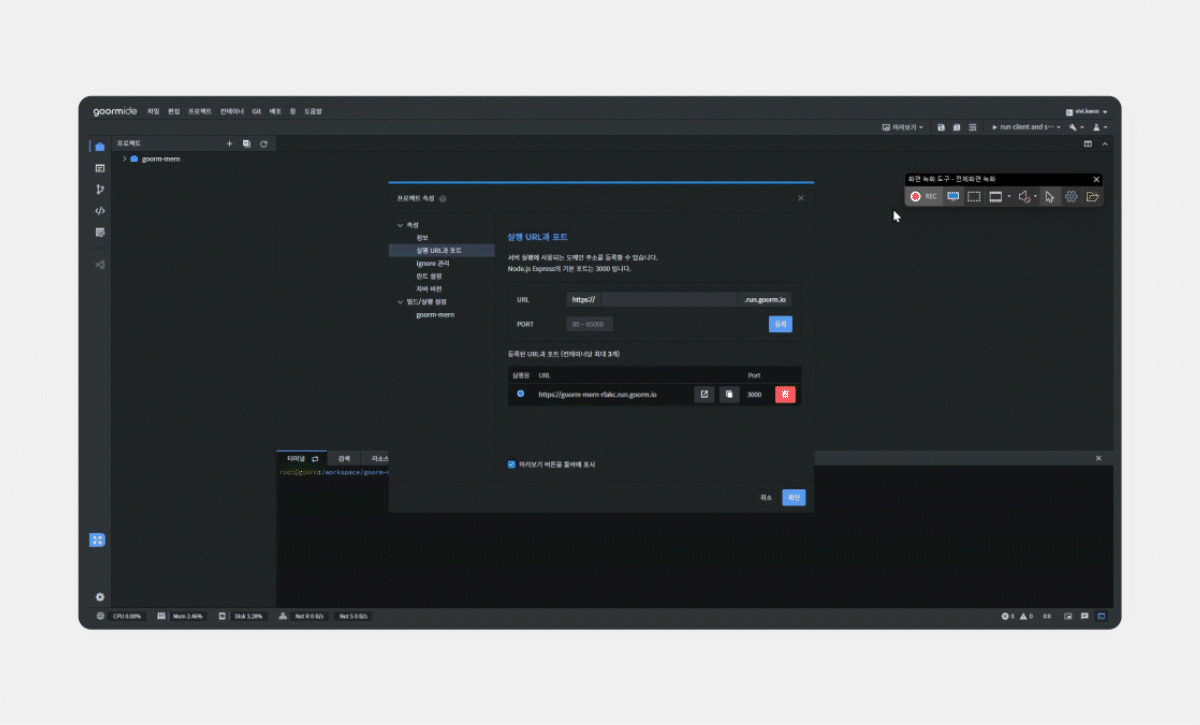Click the URL subdomain input field
The width and height of the screenshot is (1200, 725).
pyautogui.click(x=669, y=299)
